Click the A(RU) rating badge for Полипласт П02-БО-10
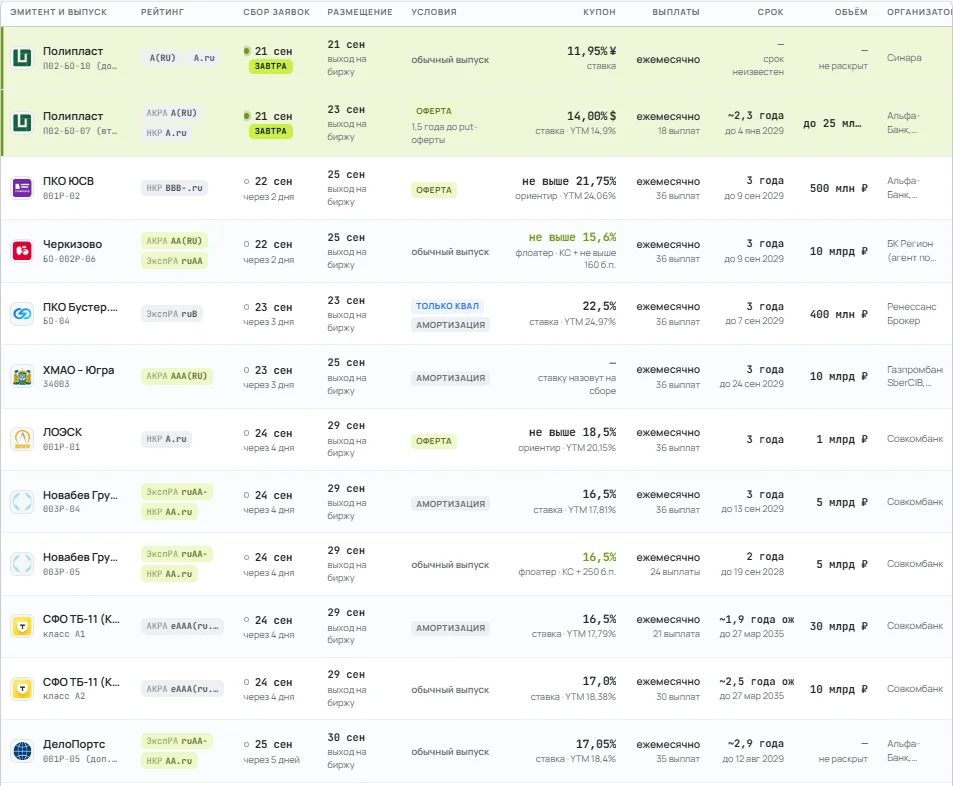 [162, 58]
